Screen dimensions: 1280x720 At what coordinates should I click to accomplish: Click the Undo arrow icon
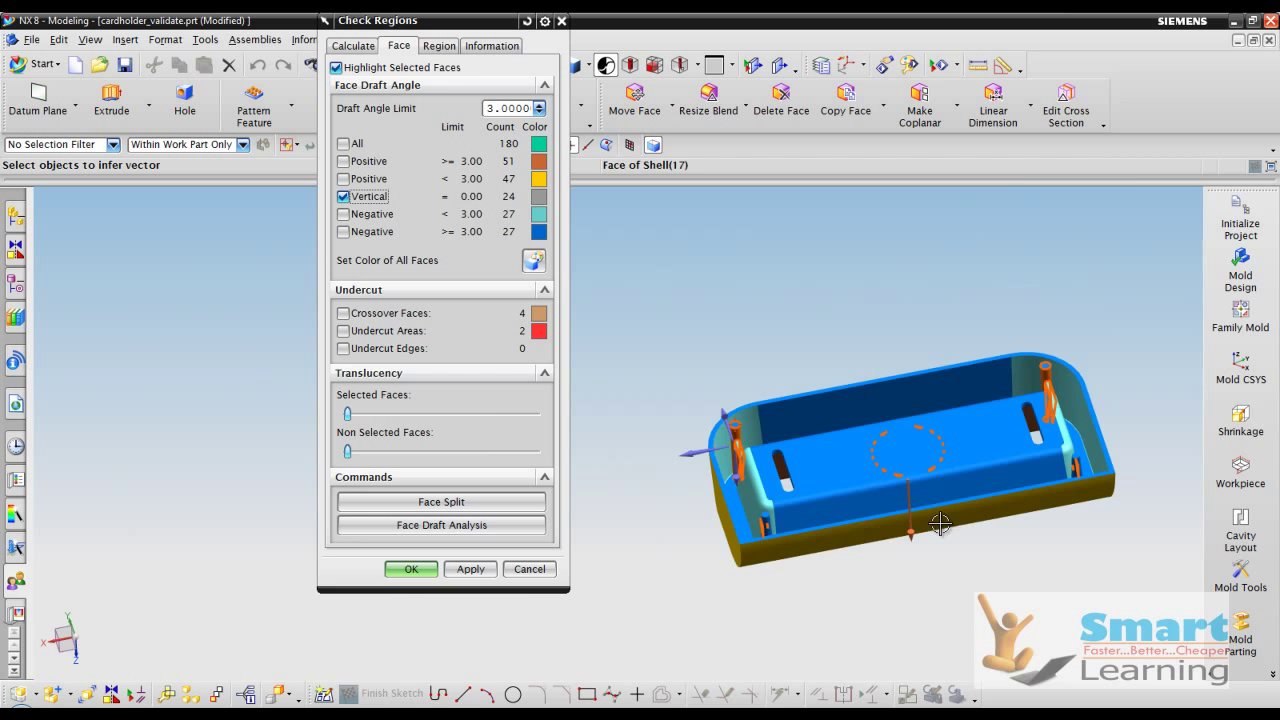point(258,65)
